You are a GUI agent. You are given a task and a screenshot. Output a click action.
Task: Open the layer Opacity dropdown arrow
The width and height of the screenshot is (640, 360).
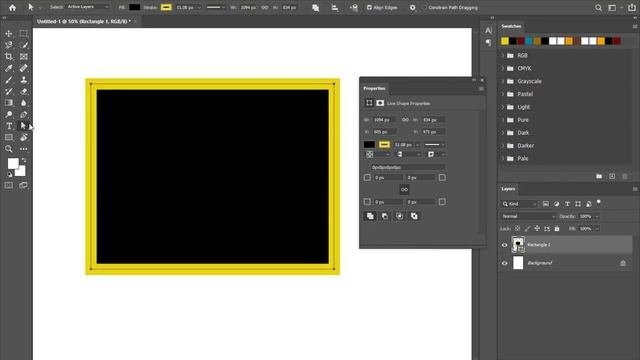pos(597,216)
